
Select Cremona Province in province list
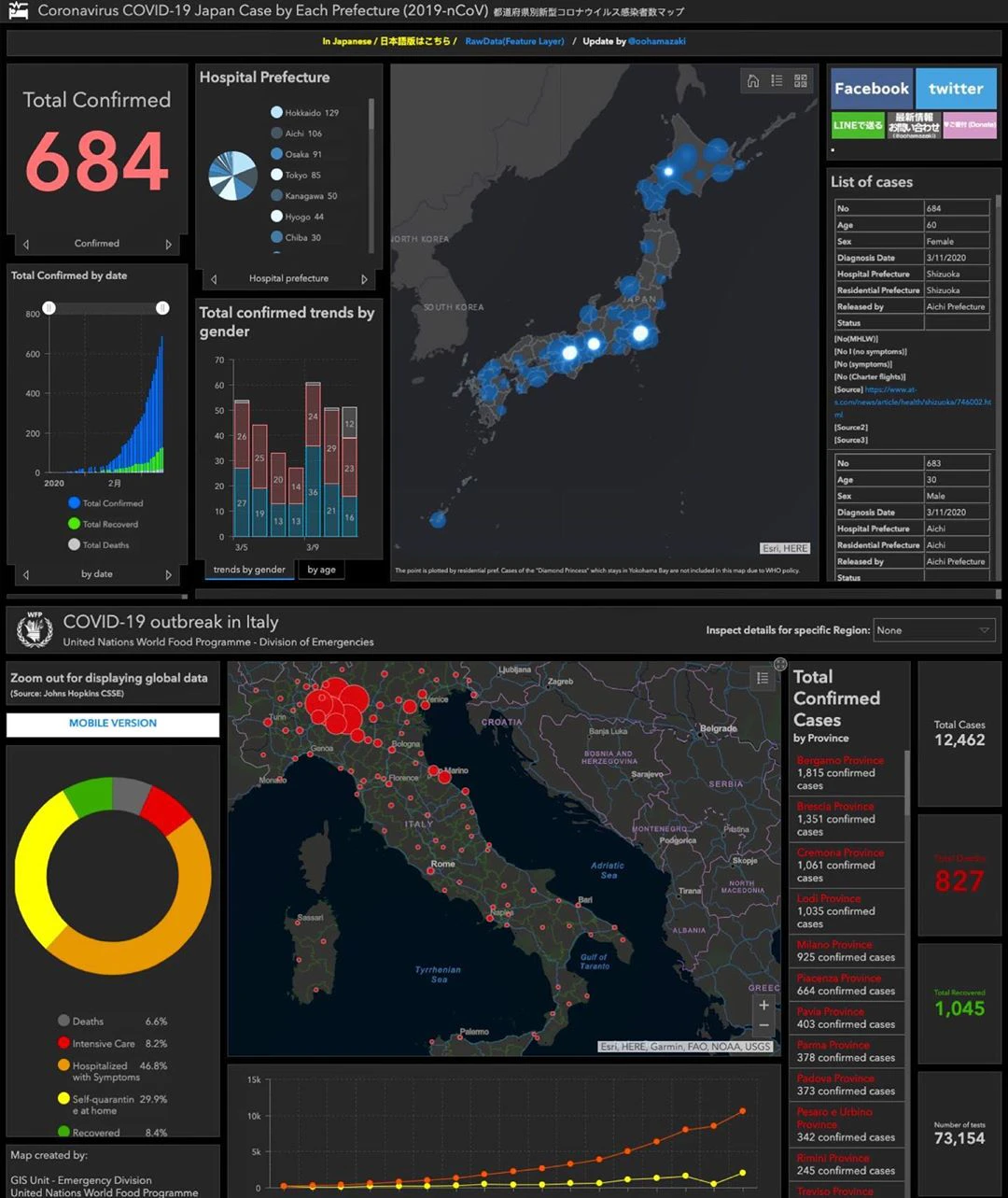(x=847, y=865)
